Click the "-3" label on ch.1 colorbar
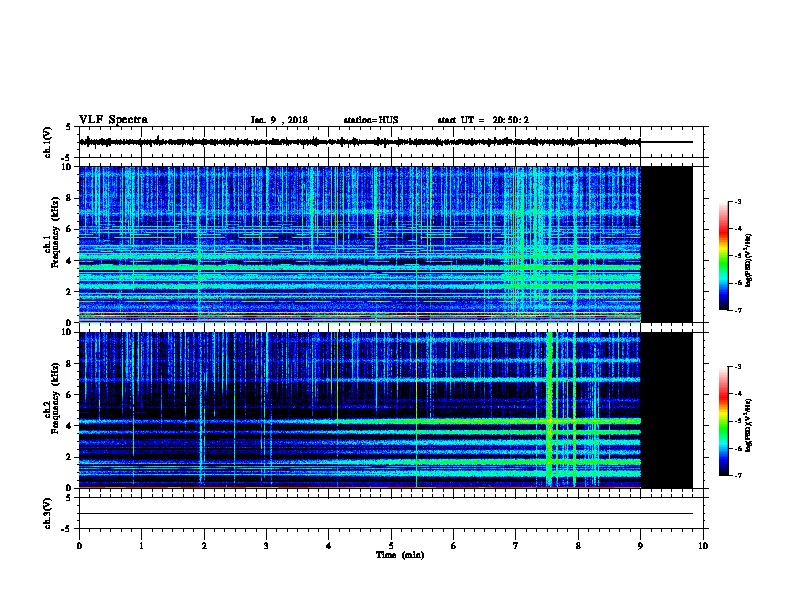 [x=737, y=201]
